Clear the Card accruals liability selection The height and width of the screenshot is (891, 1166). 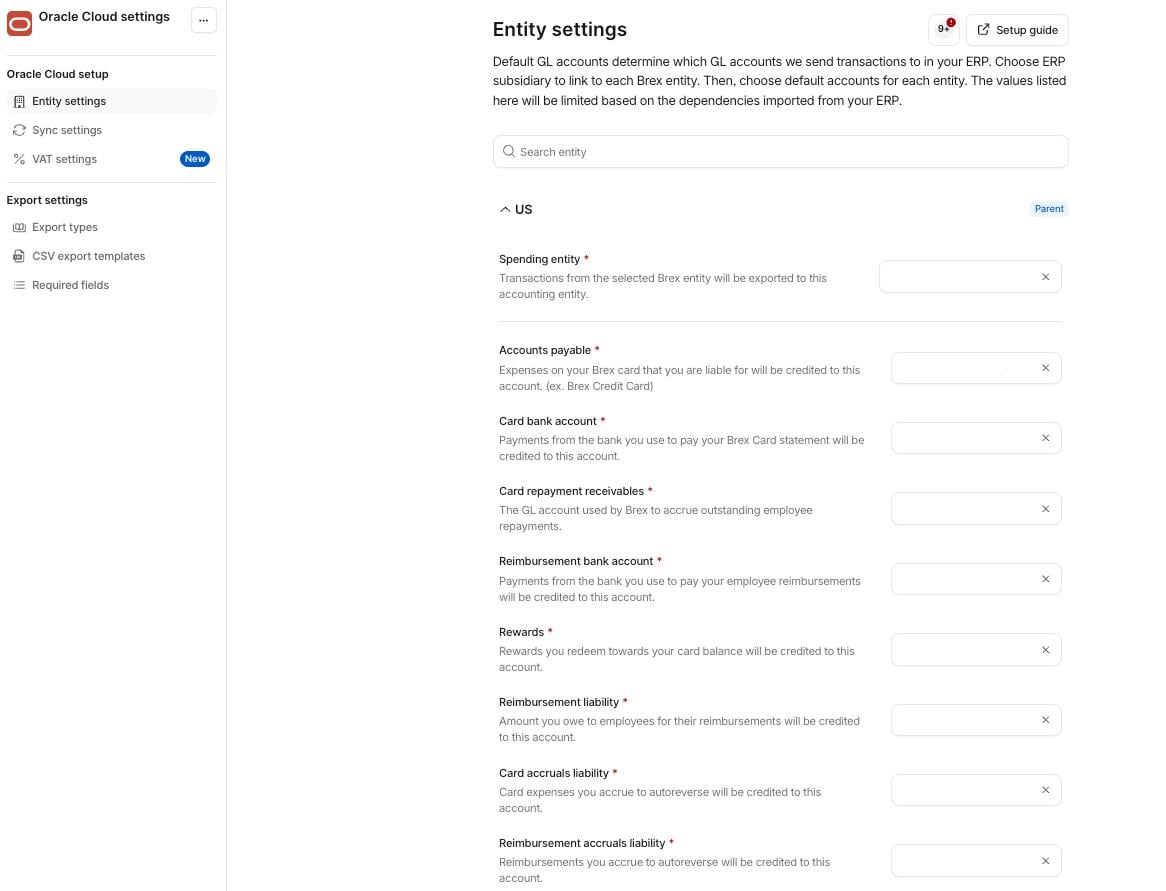(x=1046, y=790)
